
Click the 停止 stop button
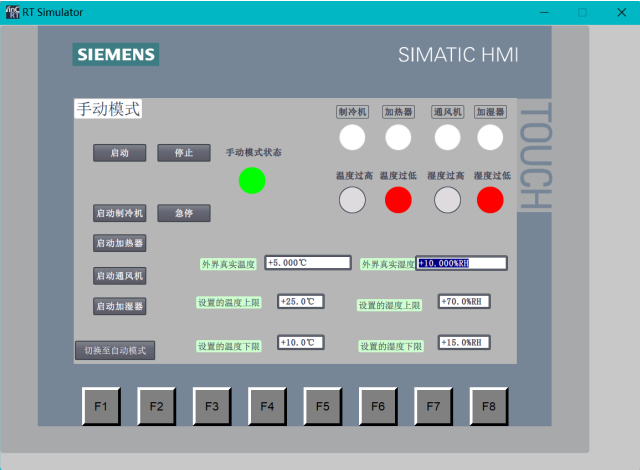tap(184, 153)
